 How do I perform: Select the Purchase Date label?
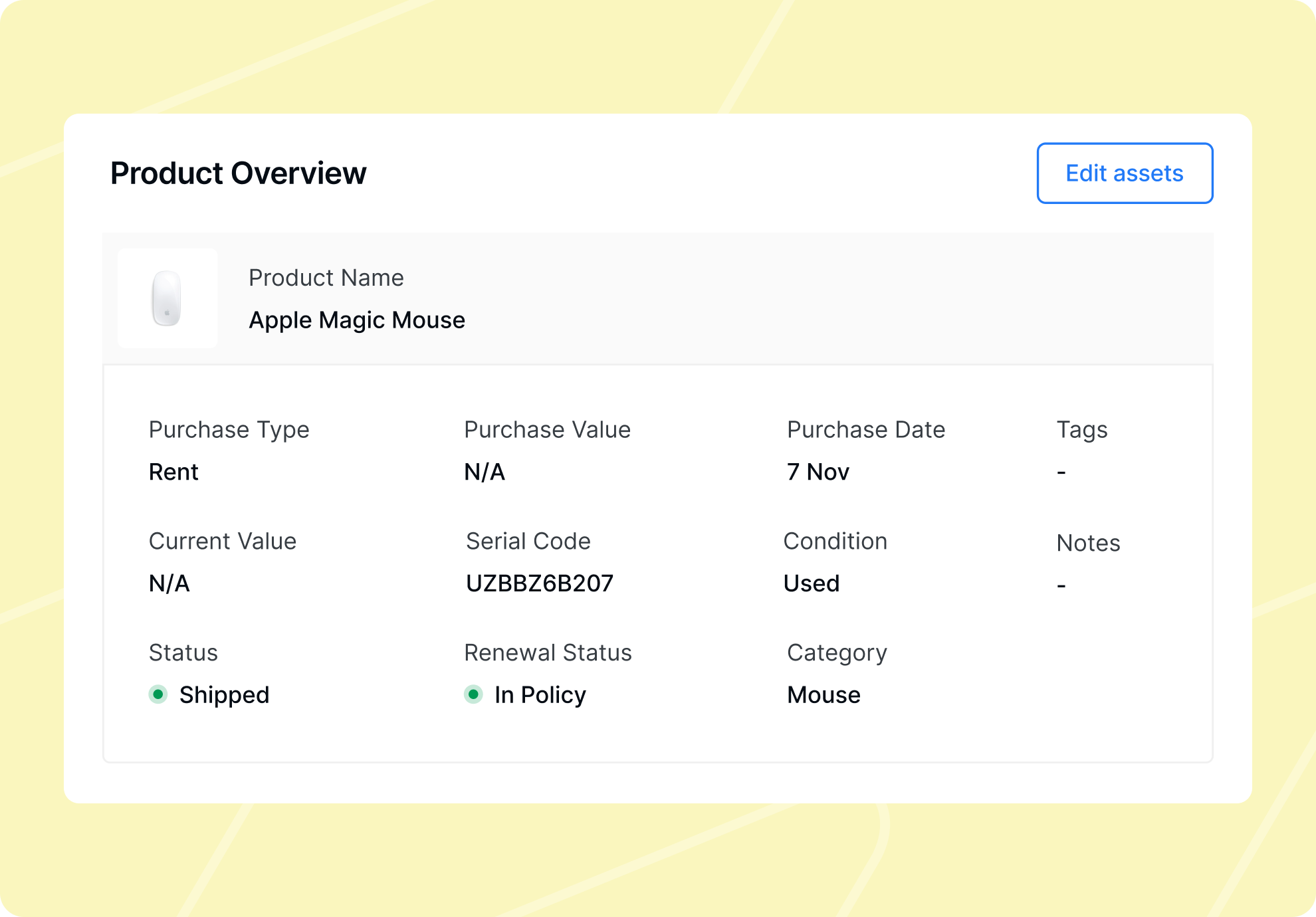tap(866, 430)
